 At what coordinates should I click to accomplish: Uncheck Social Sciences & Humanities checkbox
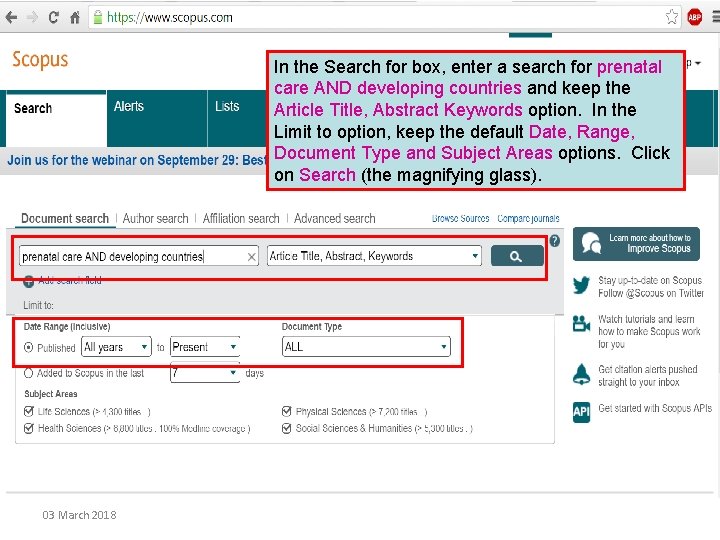[287, 428]
